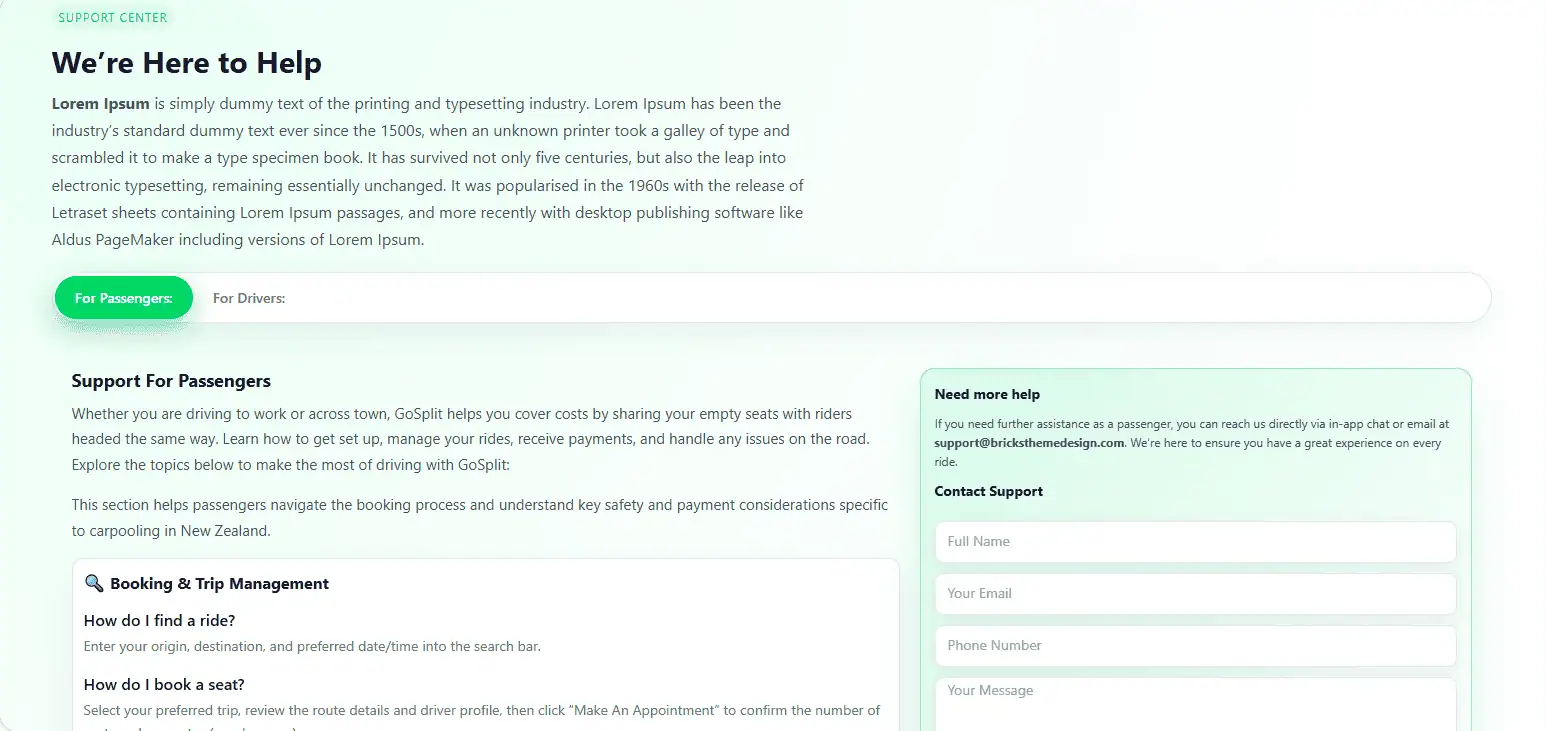The width and height of the screenshot is (1546, 731).
Task: Click the Contact Support form heading
Action: 988,492
